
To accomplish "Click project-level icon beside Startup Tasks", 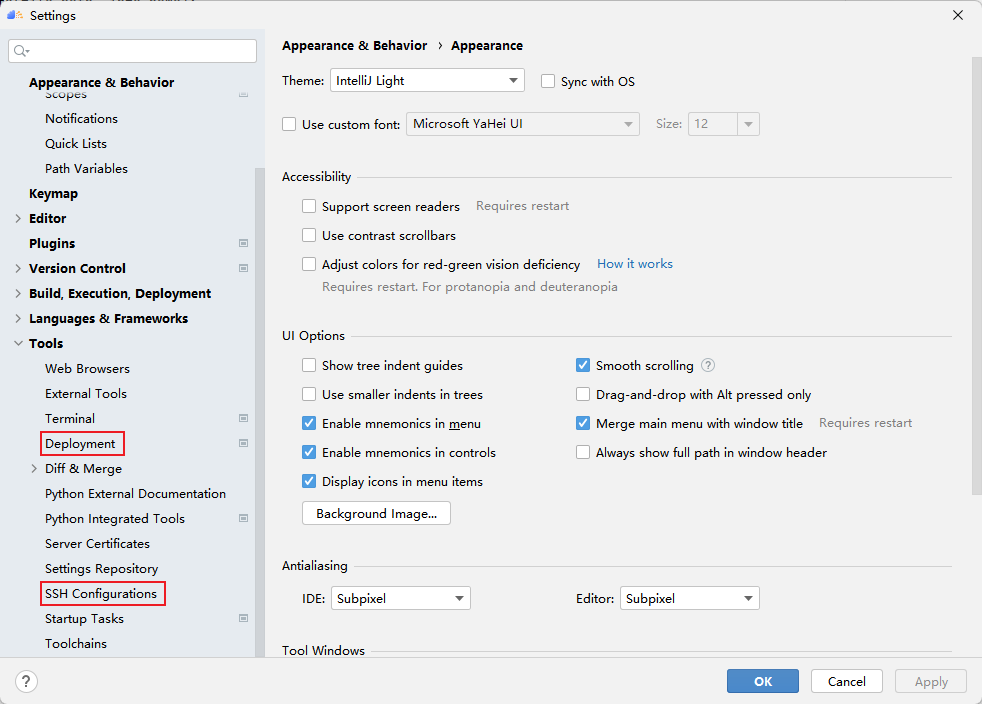I will pyautogui.click(x=243, y=618).
